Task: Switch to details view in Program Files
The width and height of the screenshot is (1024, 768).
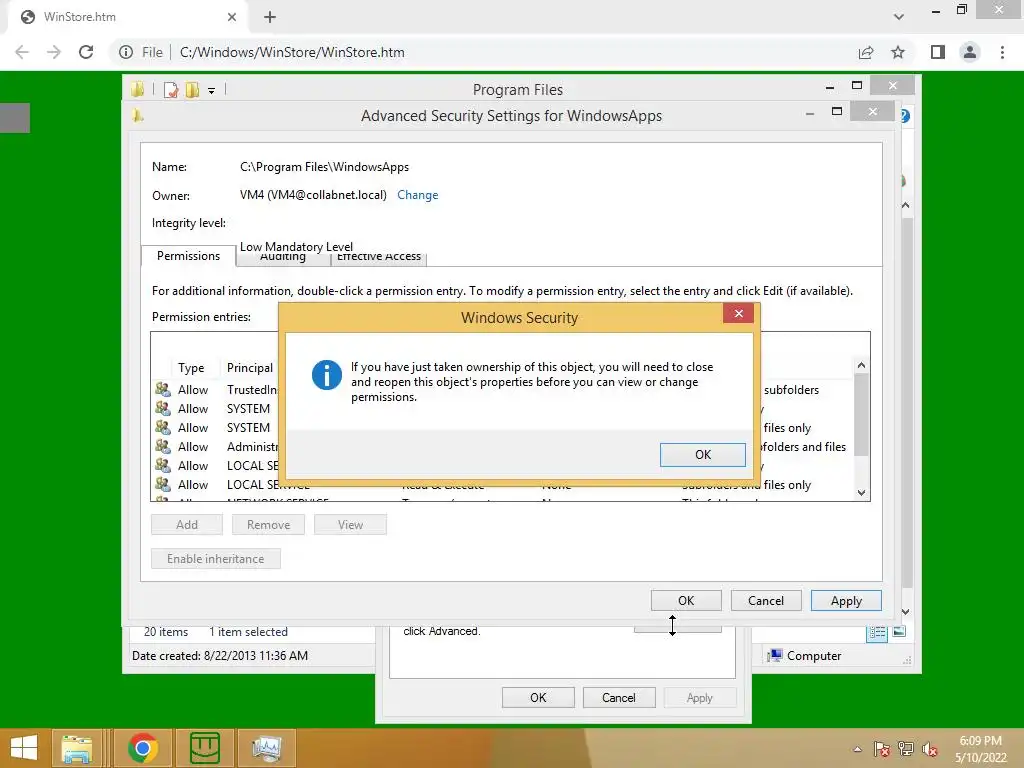Action: pos(877,632)
